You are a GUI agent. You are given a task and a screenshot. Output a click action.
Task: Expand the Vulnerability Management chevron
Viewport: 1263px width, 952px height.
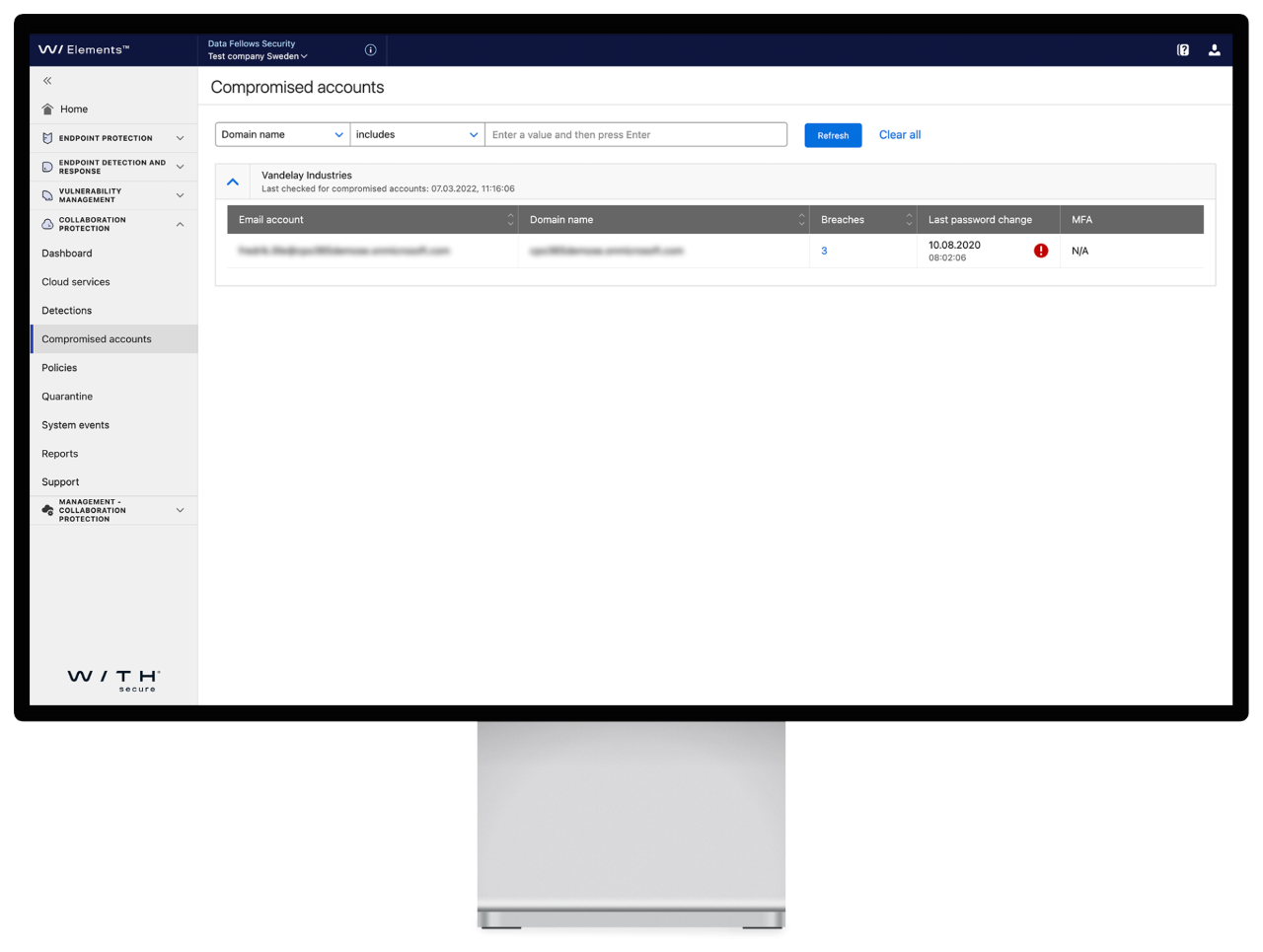click(x=180, y=195)
